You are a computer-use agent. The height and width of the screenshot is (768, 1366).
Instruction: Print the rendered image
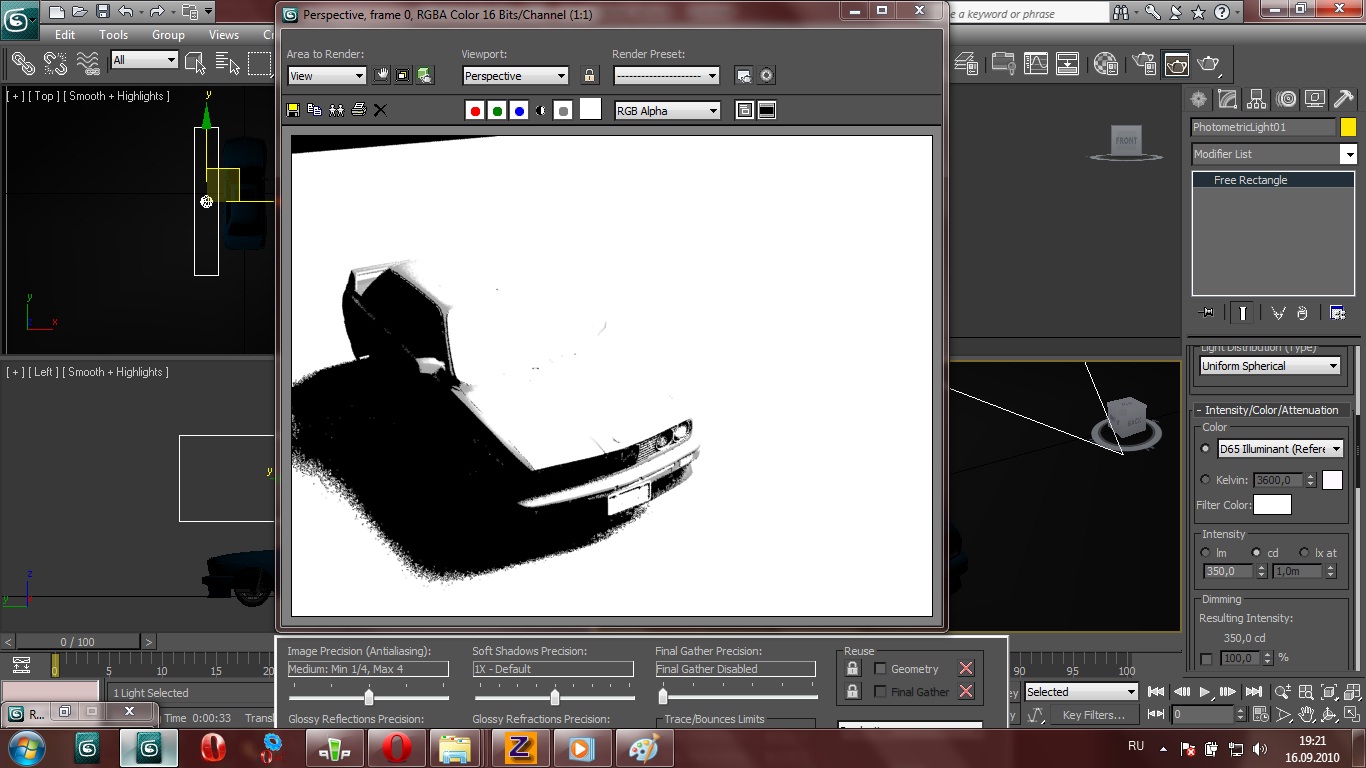pos(358,110)
